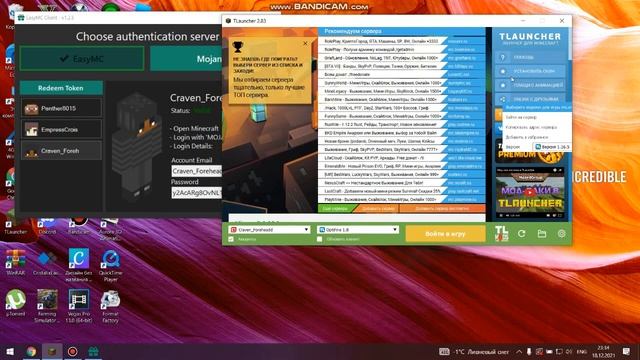Viewport: 640px width, 360px height.
Task: Select the Mojang authentication server button
Action: point(186,59)
